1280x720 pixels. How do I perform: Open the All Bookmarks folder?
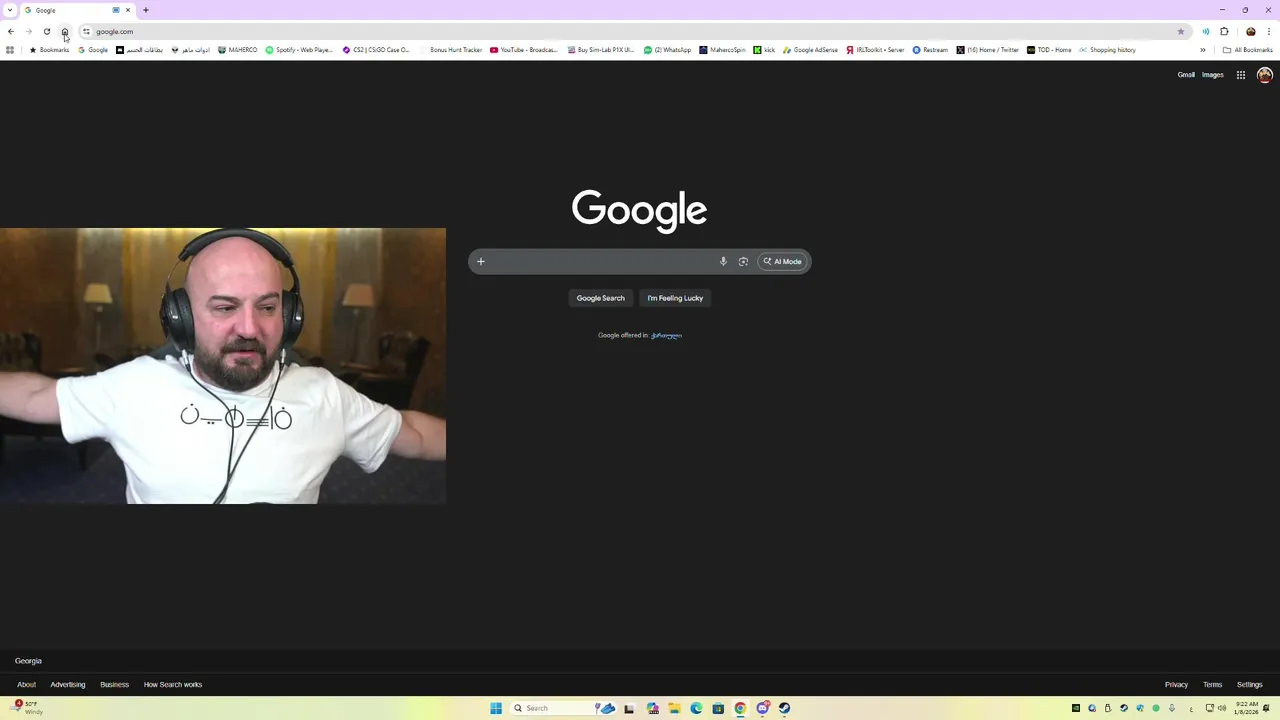[x=1248, y=50]
